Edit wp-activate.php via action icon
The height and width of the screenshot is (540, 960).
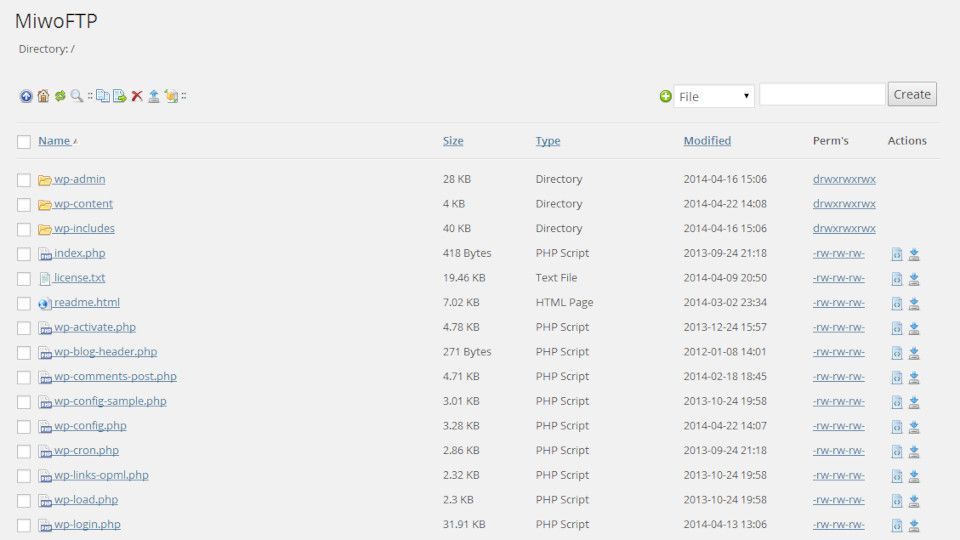[x=897, y=328]
